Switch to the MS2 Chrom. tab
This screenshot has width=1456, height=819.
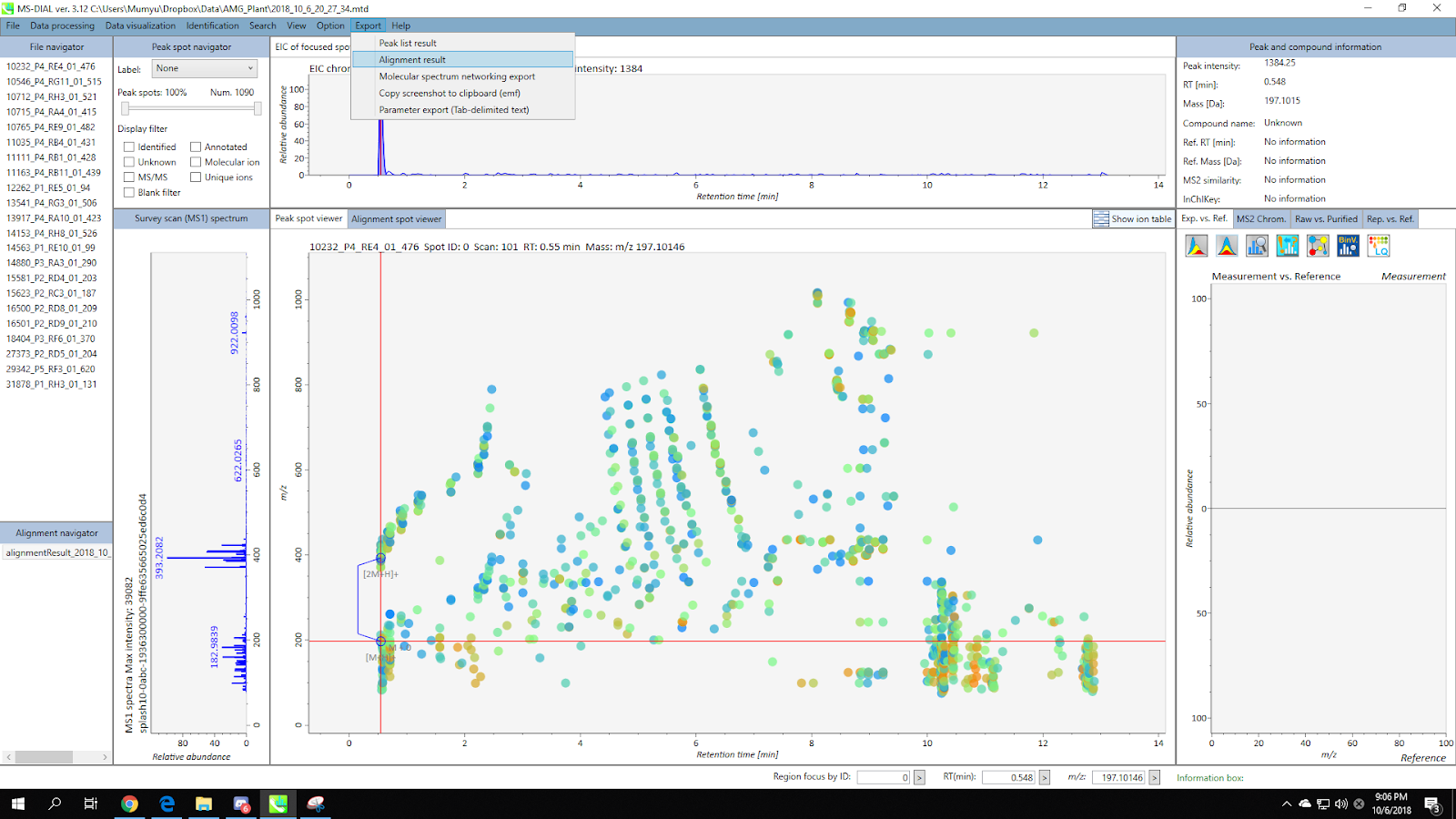[1261, 219]
